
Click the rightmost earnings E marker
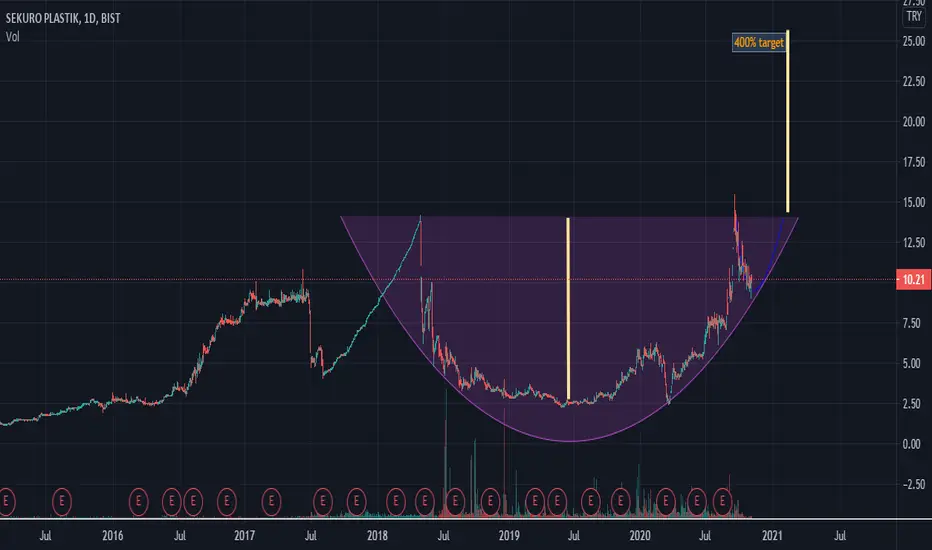(722, 502)
